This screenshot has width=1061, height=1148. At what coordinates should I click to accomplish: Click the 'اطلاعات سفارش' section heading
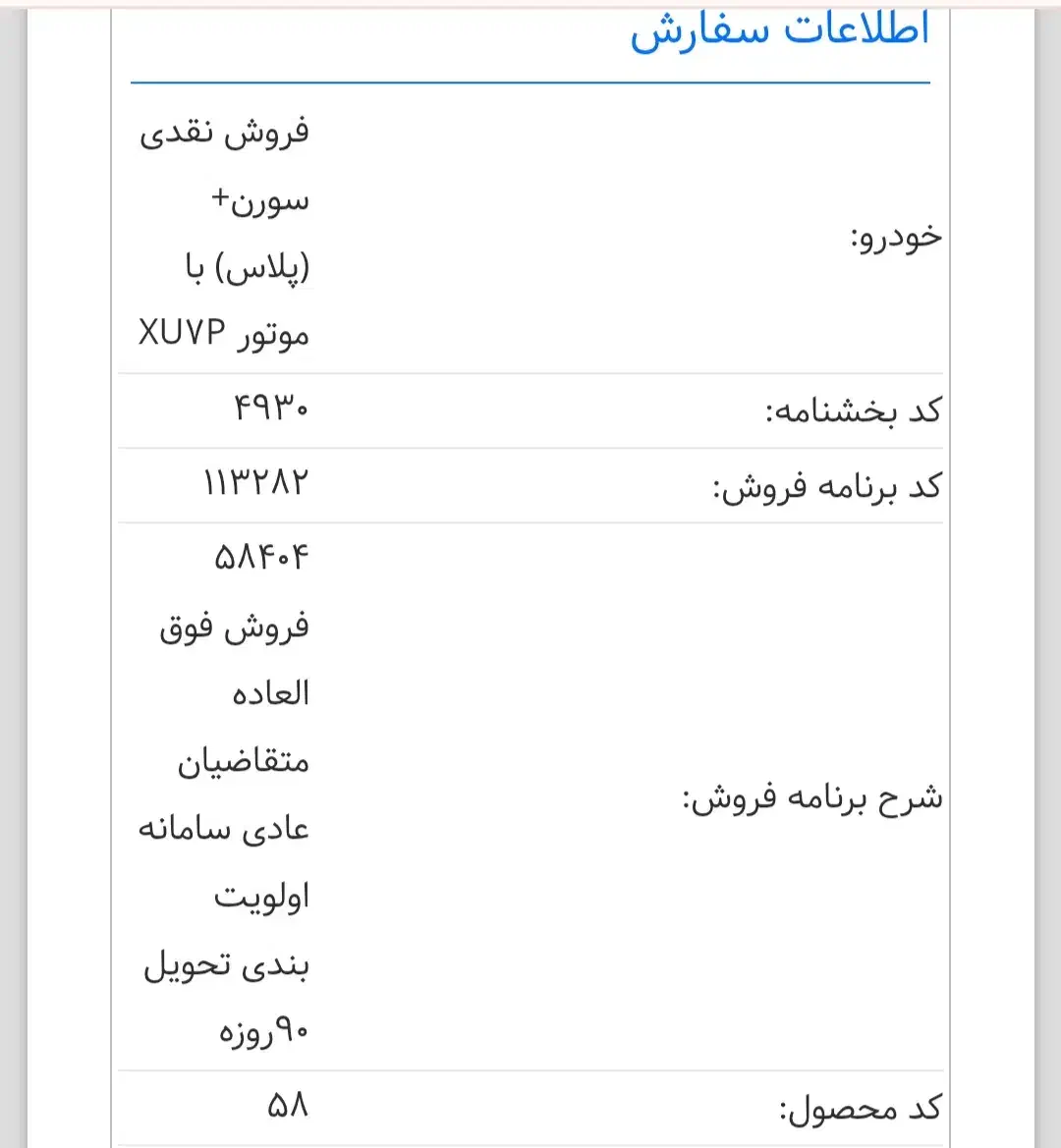click(x=779, y=30)
